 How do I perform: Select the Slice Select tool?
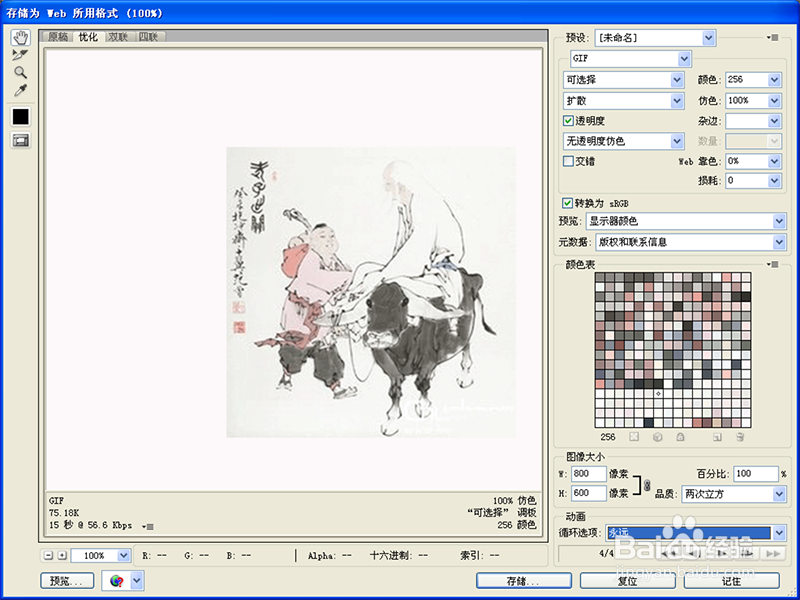click(x=20, y=55)
